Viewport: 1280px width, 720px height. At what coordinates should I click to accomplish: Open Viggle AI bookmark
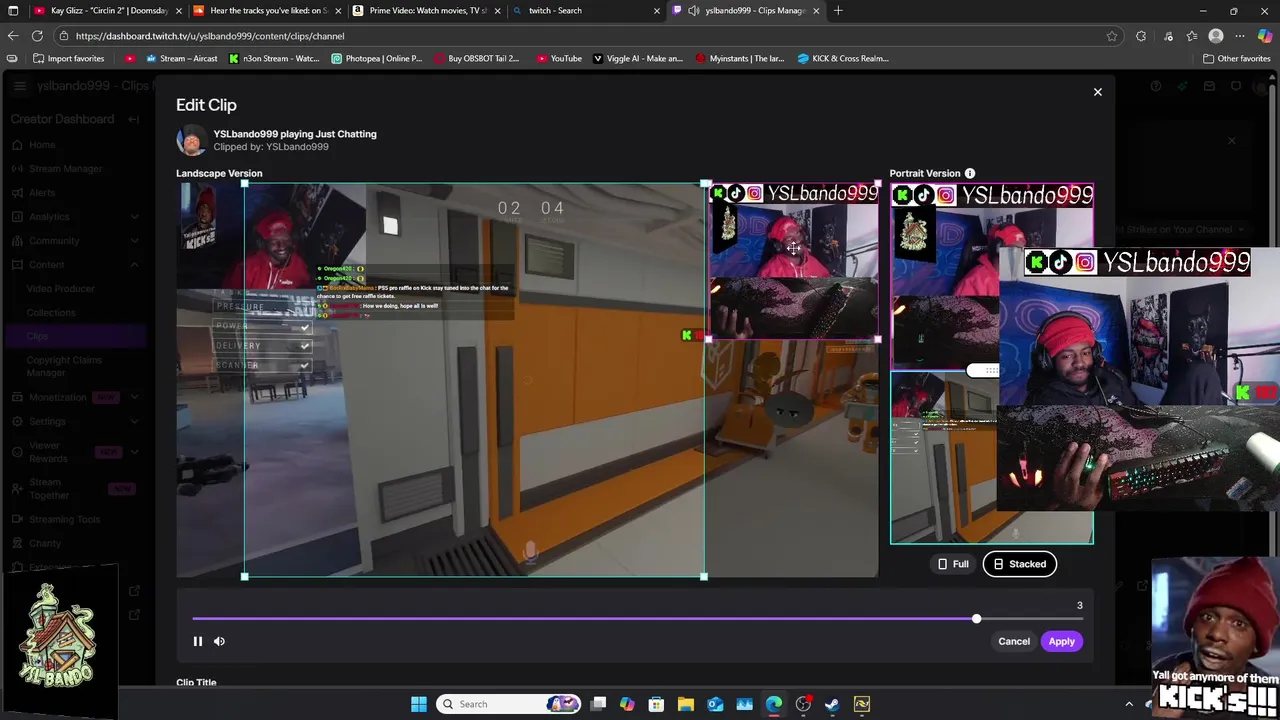click(638, 58)
